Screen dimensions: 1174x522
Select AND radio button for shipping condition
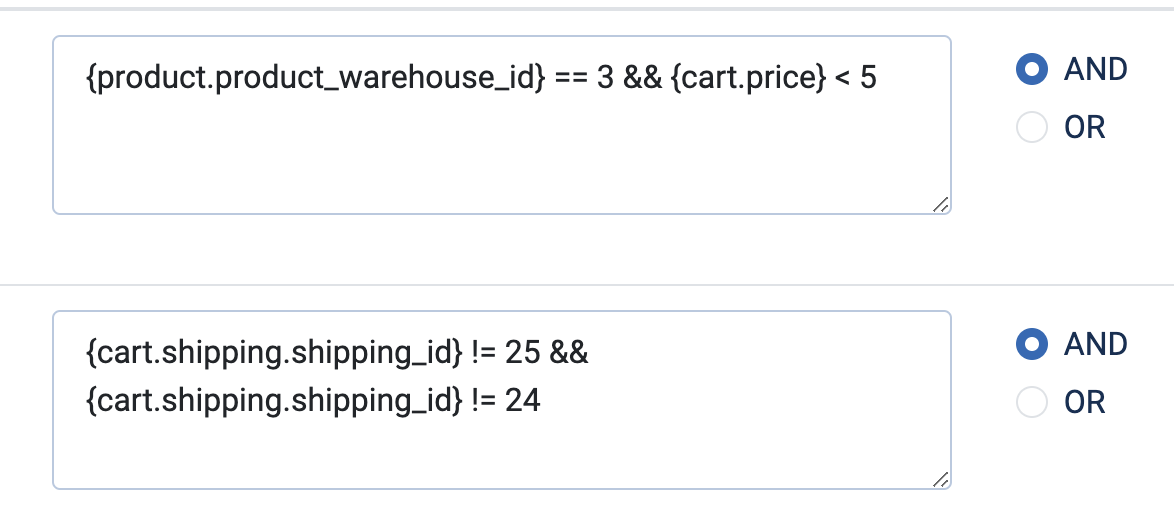(1031, 344)
